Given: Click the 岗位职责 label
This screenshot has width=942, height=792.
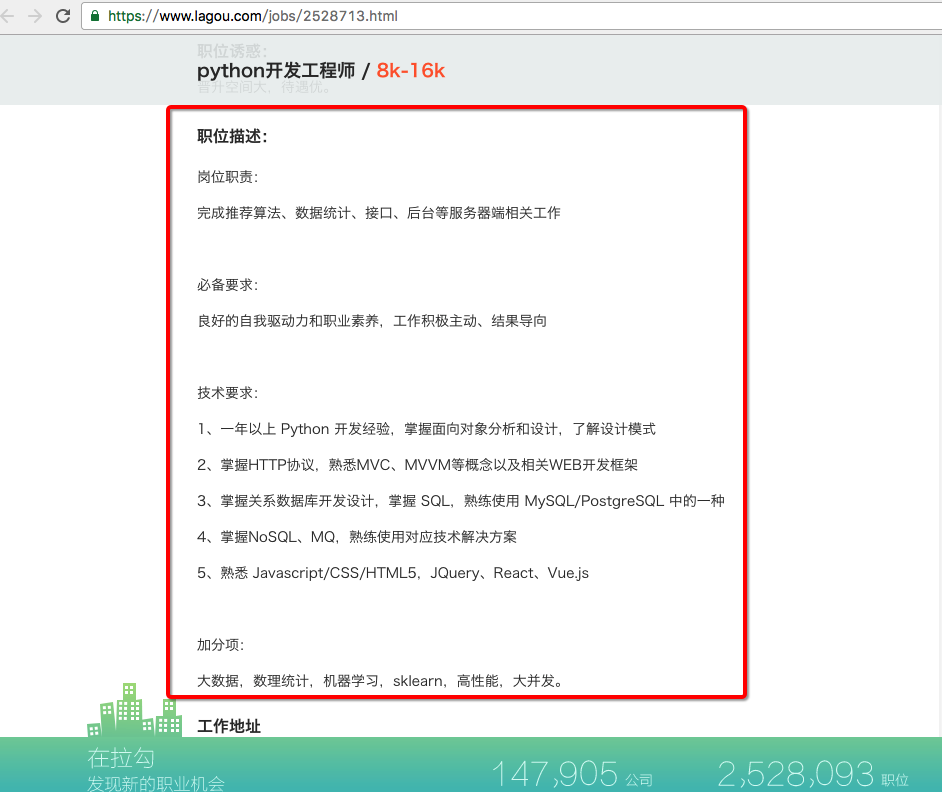Looking at the screenshot, I should pyautogui.click(x=228, y=177).
